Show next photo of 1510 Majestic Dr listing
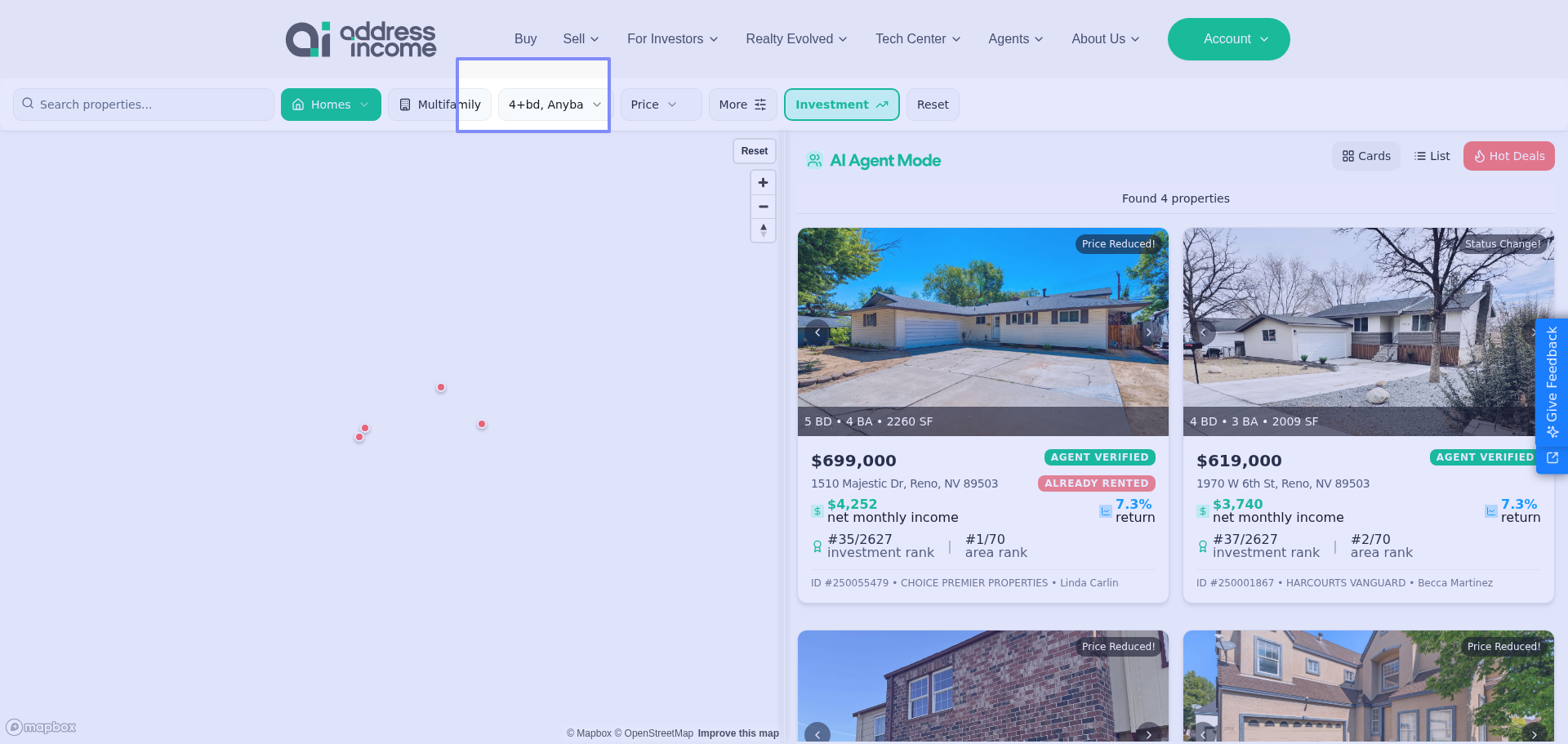 (1148, 332)
